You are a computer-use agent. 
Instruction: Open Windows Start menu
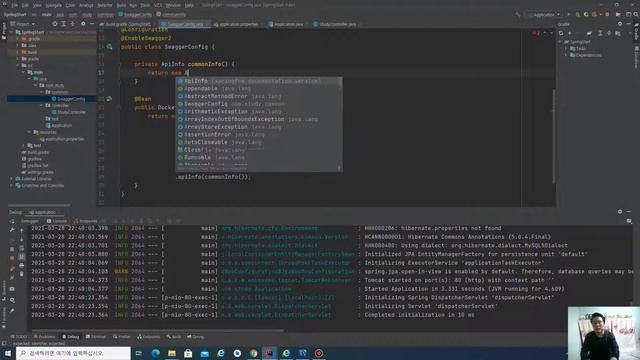[x=7, y=353]
